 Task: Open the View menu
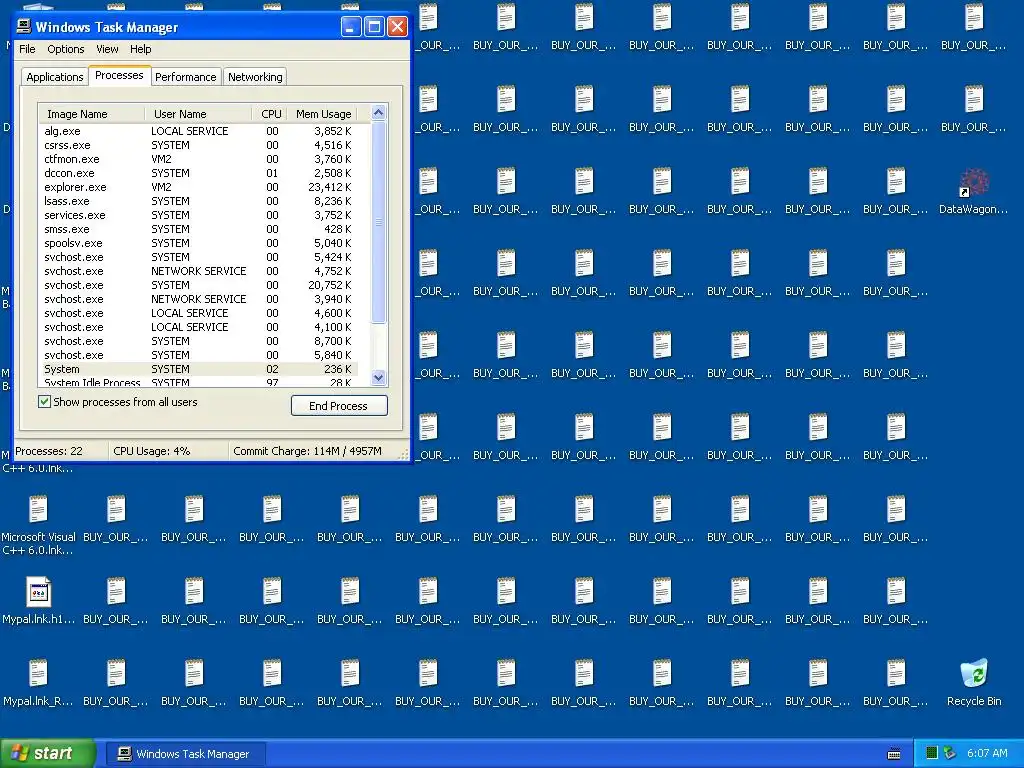click(x=107, y=49)
